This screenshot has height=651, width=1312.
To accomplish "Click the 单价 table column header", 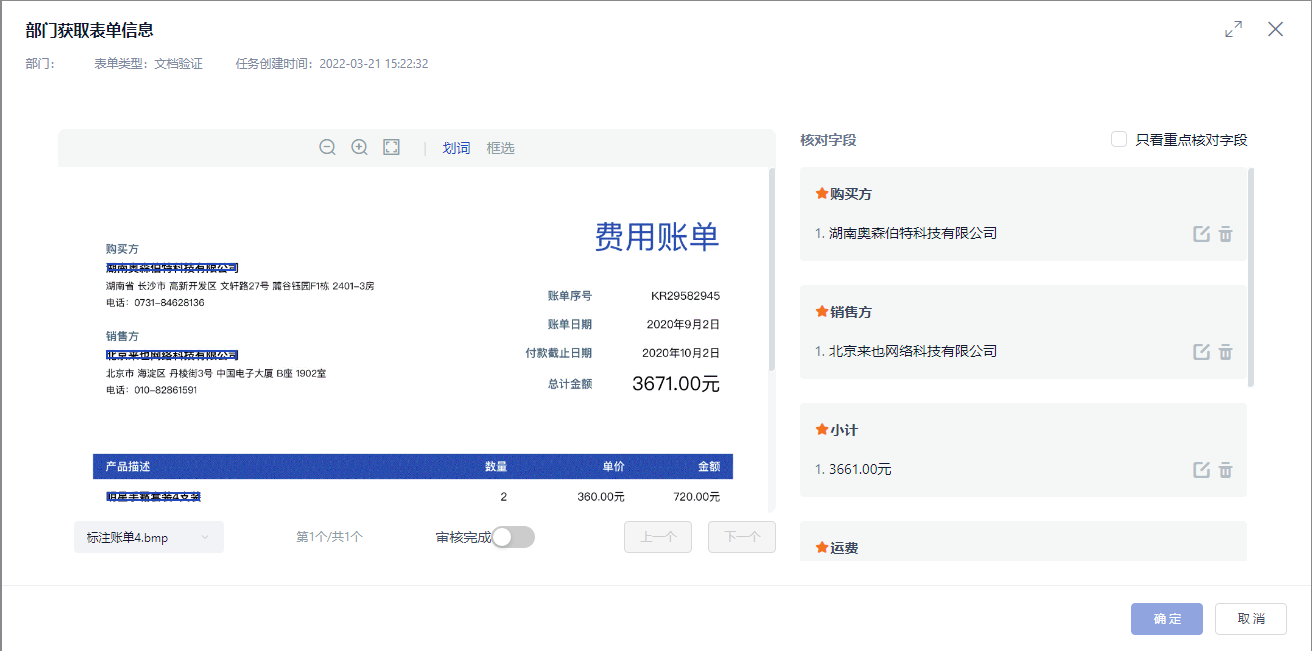I will coord(613,467).
